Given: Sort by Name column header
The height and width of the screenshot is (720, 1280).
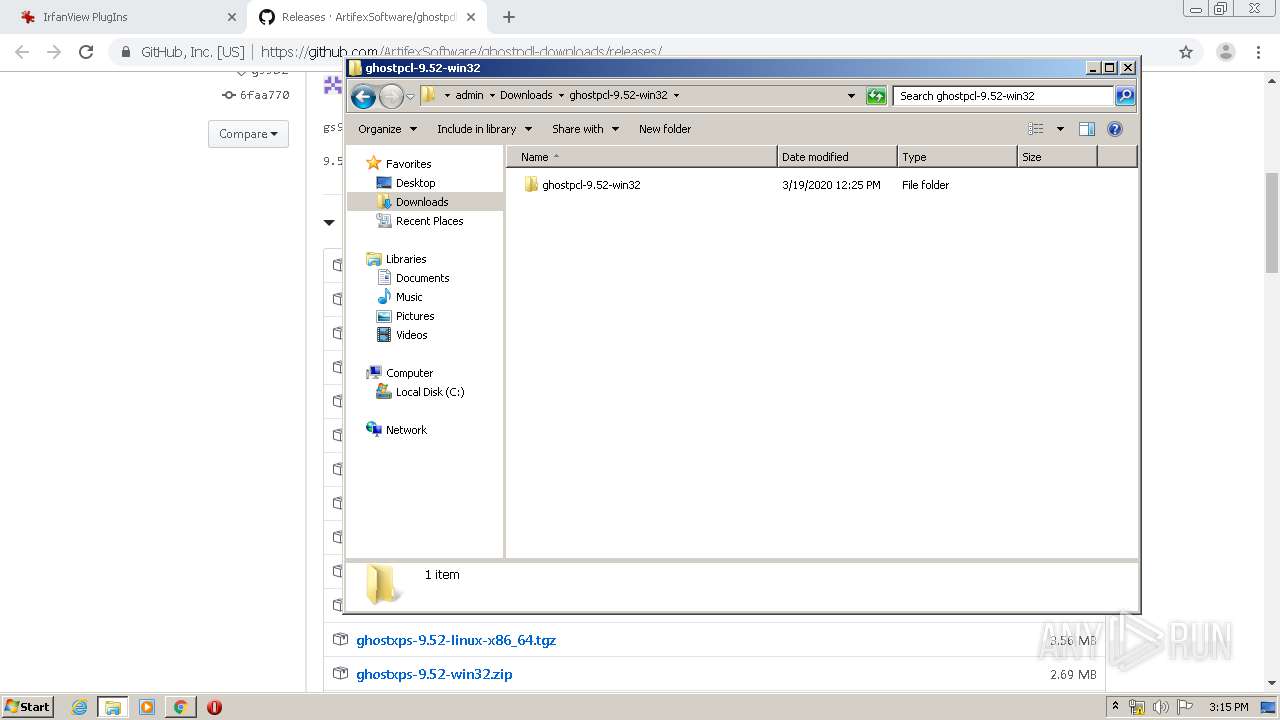Looking at the screenshot, I should 641,157.
